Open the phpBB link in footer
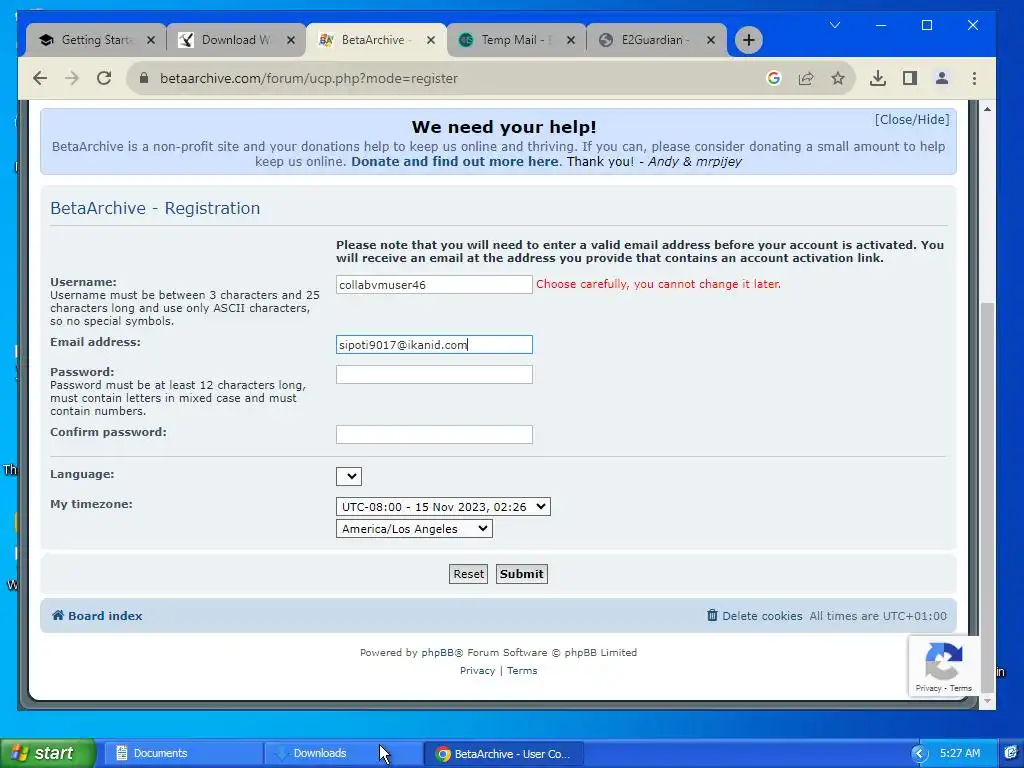The image size is (1024, 768). click(x=437, y=652)
